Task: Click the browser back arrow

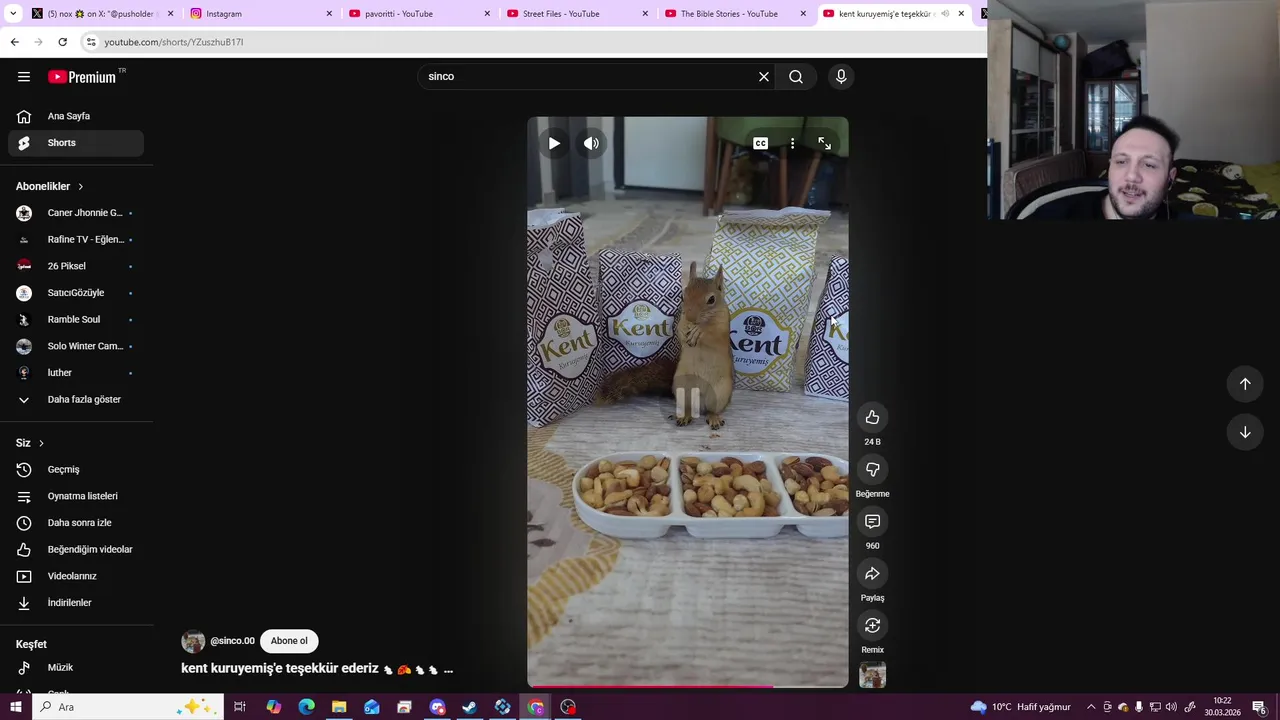Action: (14, 42)
